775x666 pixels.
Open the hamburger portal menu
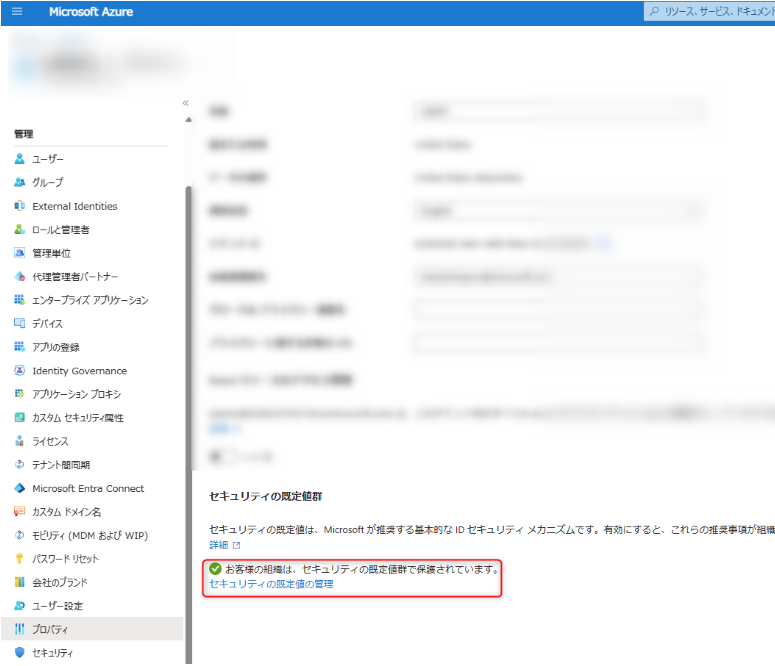[17, 12]
